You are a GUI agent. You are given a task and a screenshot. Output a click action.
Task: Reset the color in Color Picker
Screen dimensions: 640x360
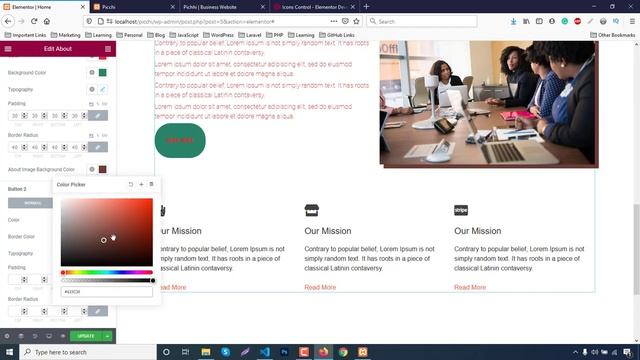(x=131, y=184)
